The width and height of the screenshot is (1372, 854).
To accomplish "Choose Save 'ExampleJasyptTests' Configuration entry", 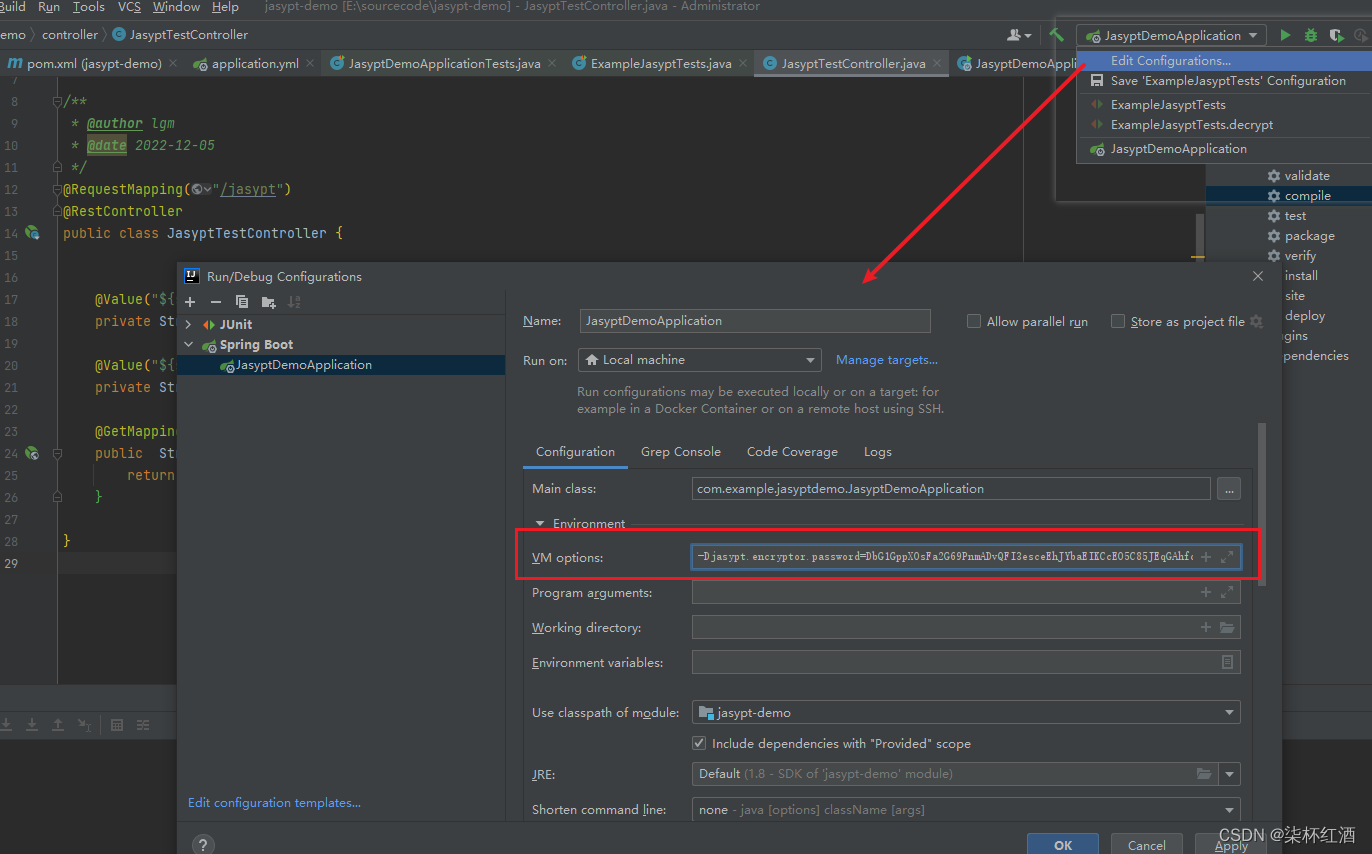I will [1228, 81].
